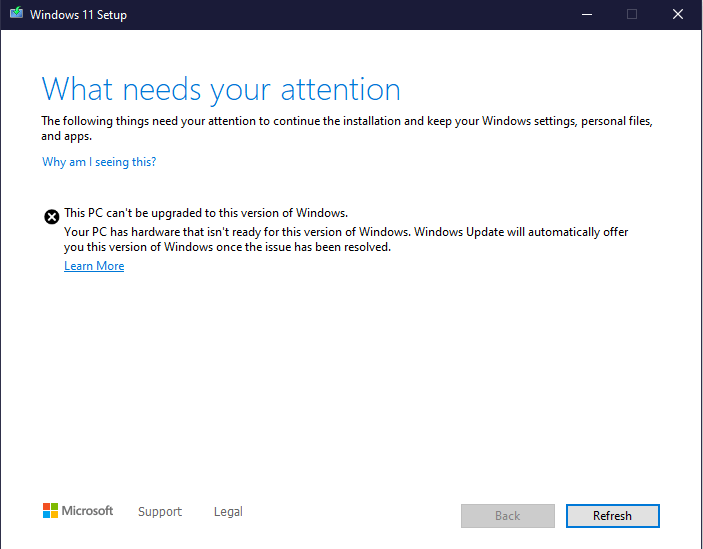Minimize the Windows 11 Setup window

click(587, 14)
